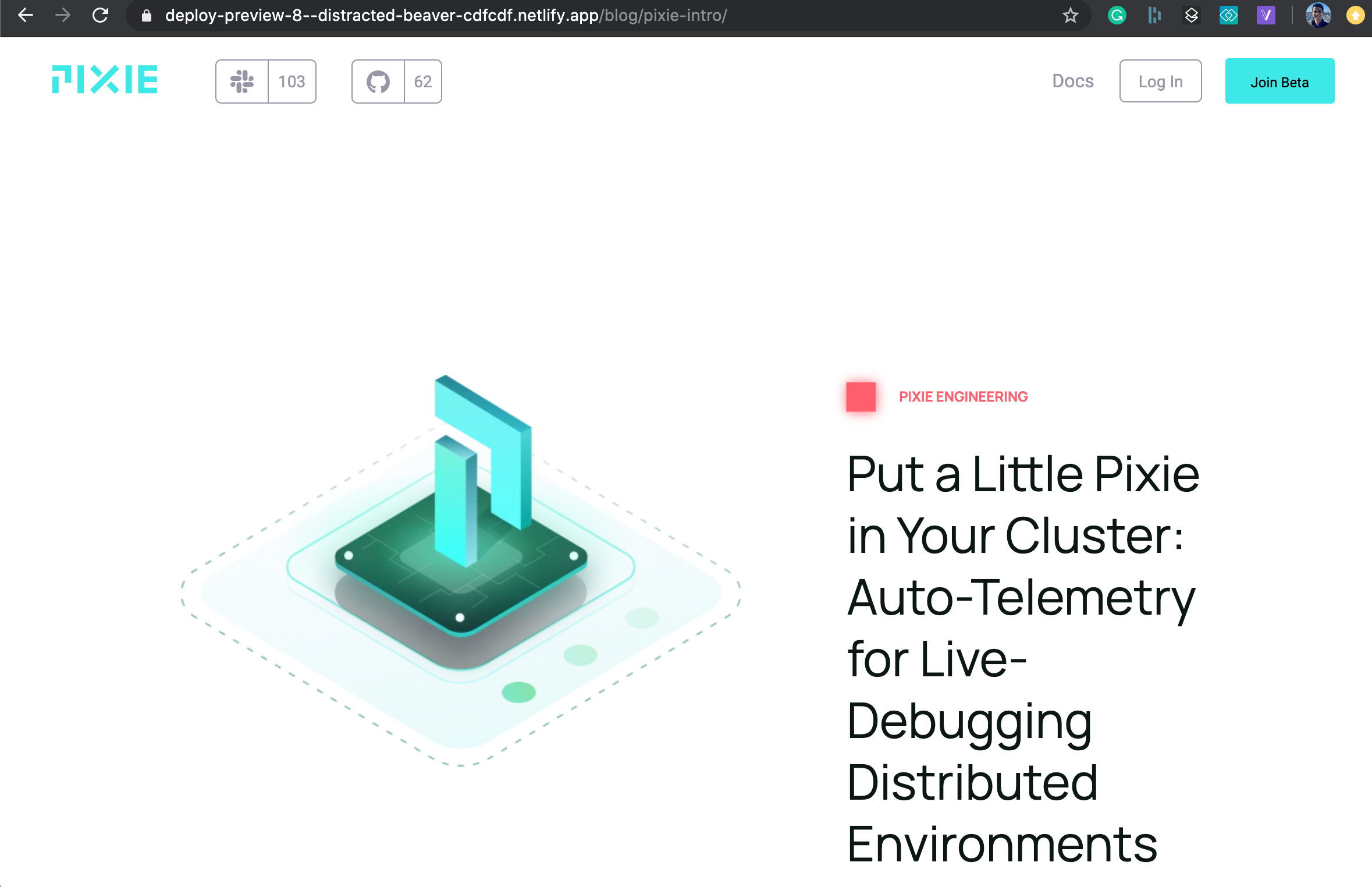
Task: Click the red square beside Pixie Engineering
Action: point(861,397)
